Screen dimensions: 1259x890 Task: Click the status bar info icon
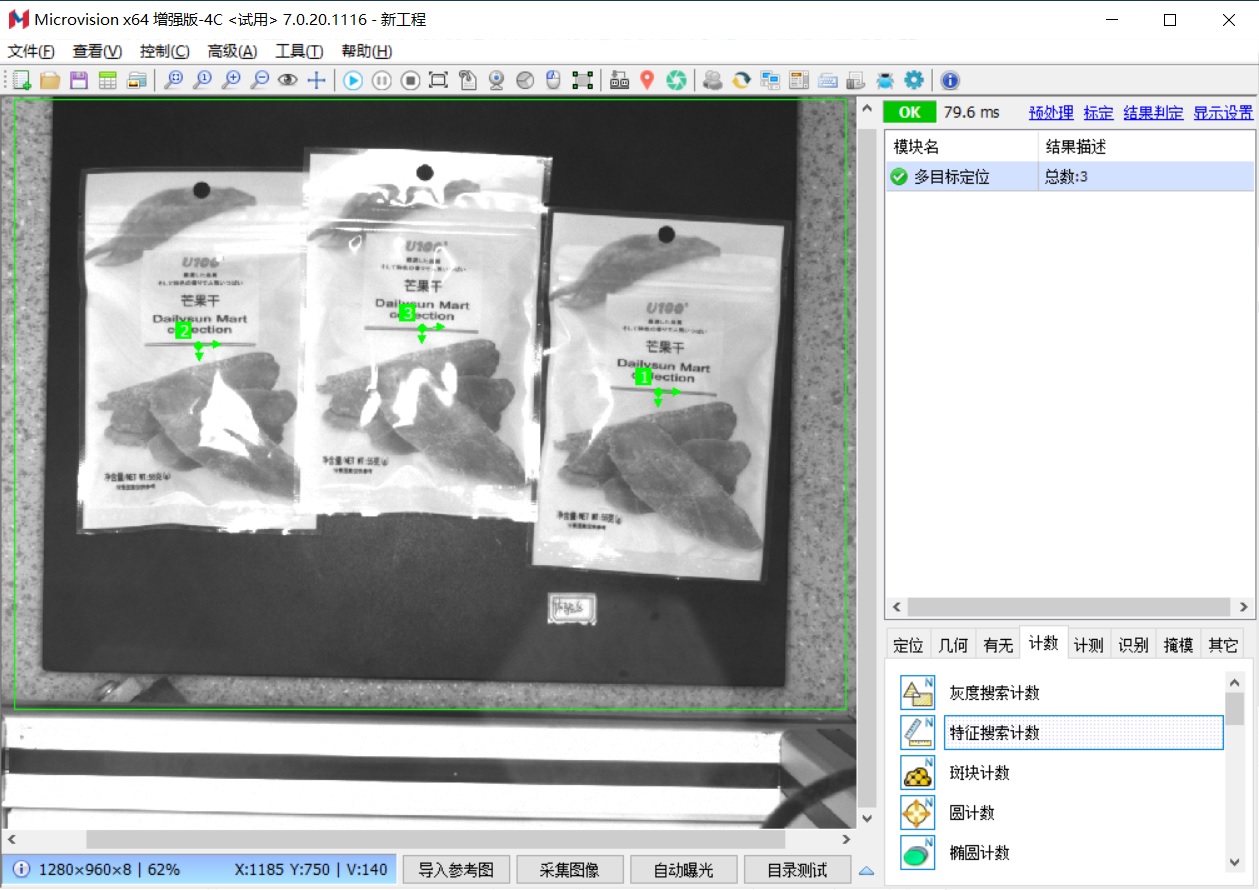[21, 869]
